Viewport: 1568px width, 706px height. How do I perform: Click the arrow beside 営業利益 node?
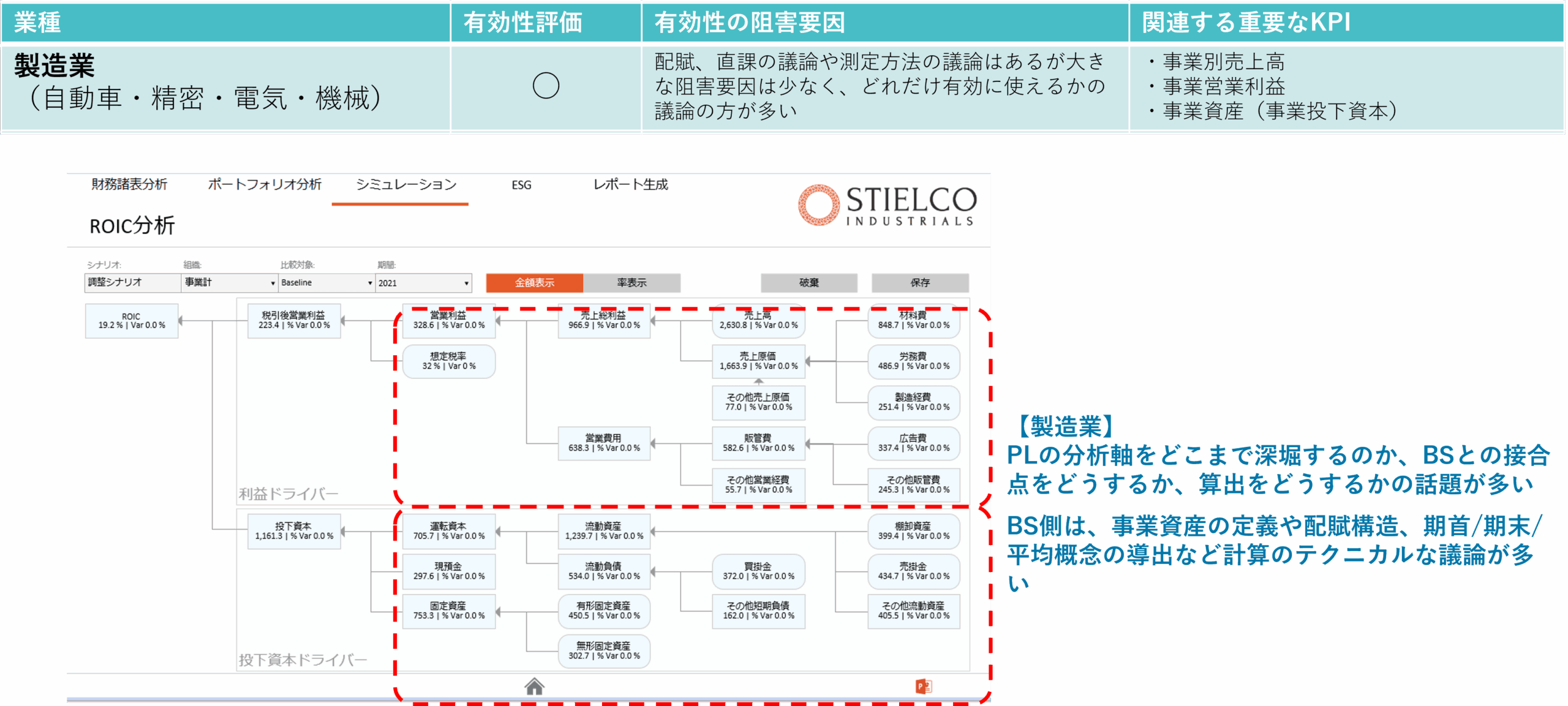point(498,320)
